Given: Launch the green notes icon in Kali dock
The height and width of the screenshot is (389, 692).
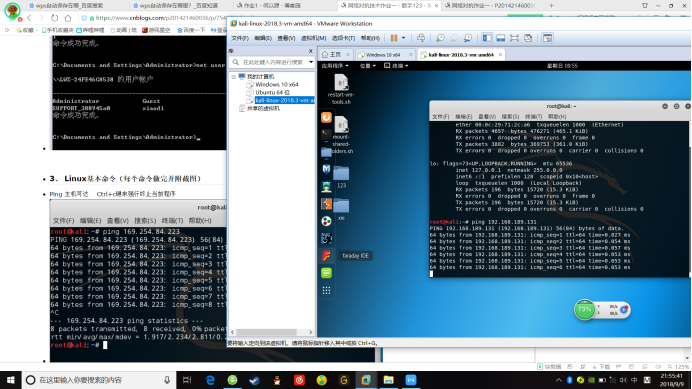Looking at the screenshot, I should 326,273.
